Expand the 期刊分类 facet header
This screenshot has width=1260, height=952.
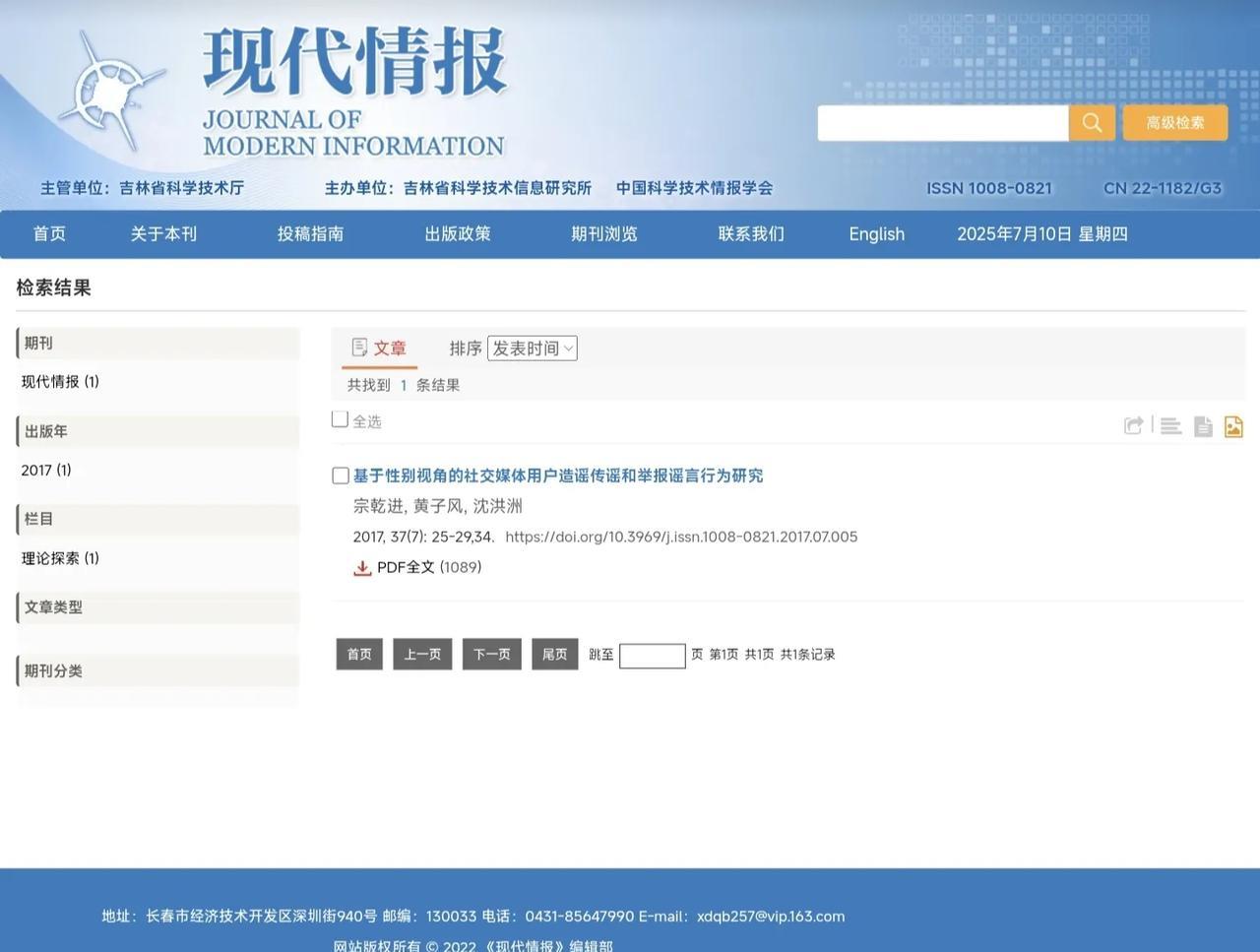coord(157,670)
